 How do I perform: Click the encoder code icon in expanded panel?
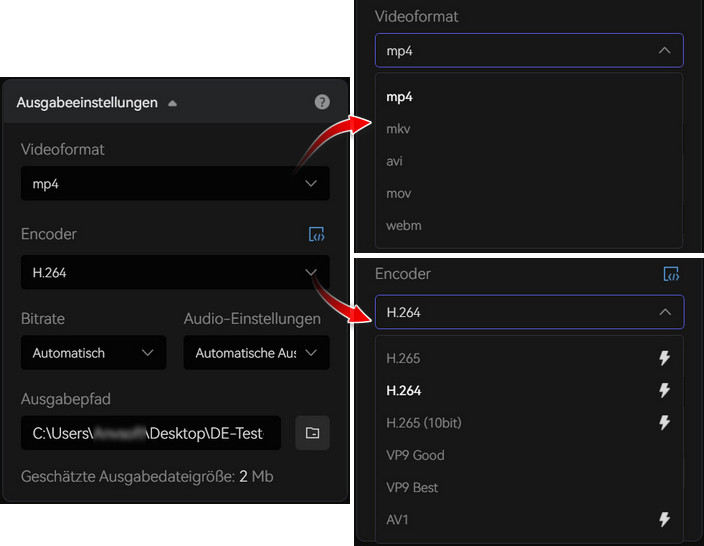click(671, 273)
